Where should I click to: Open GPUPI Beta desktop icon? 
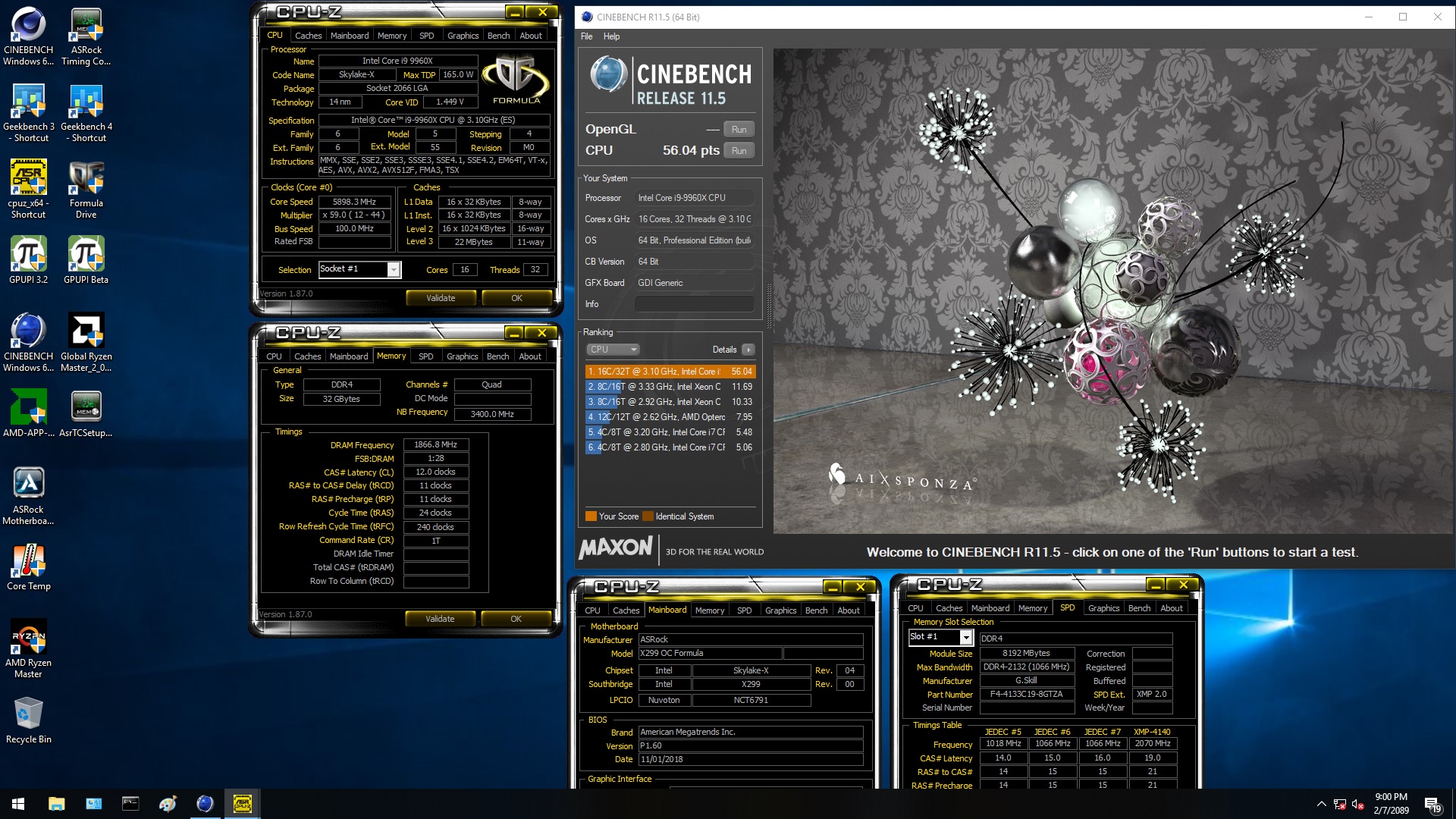coord(86,261)
